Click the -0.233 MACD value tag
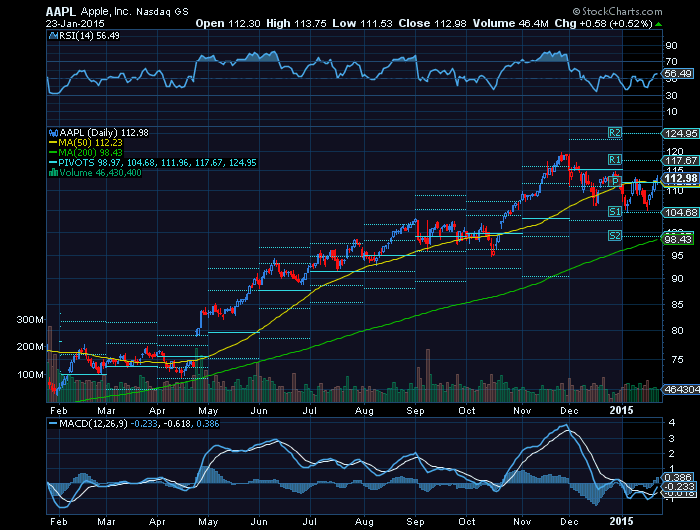The image size is (700, 530). 679,486
